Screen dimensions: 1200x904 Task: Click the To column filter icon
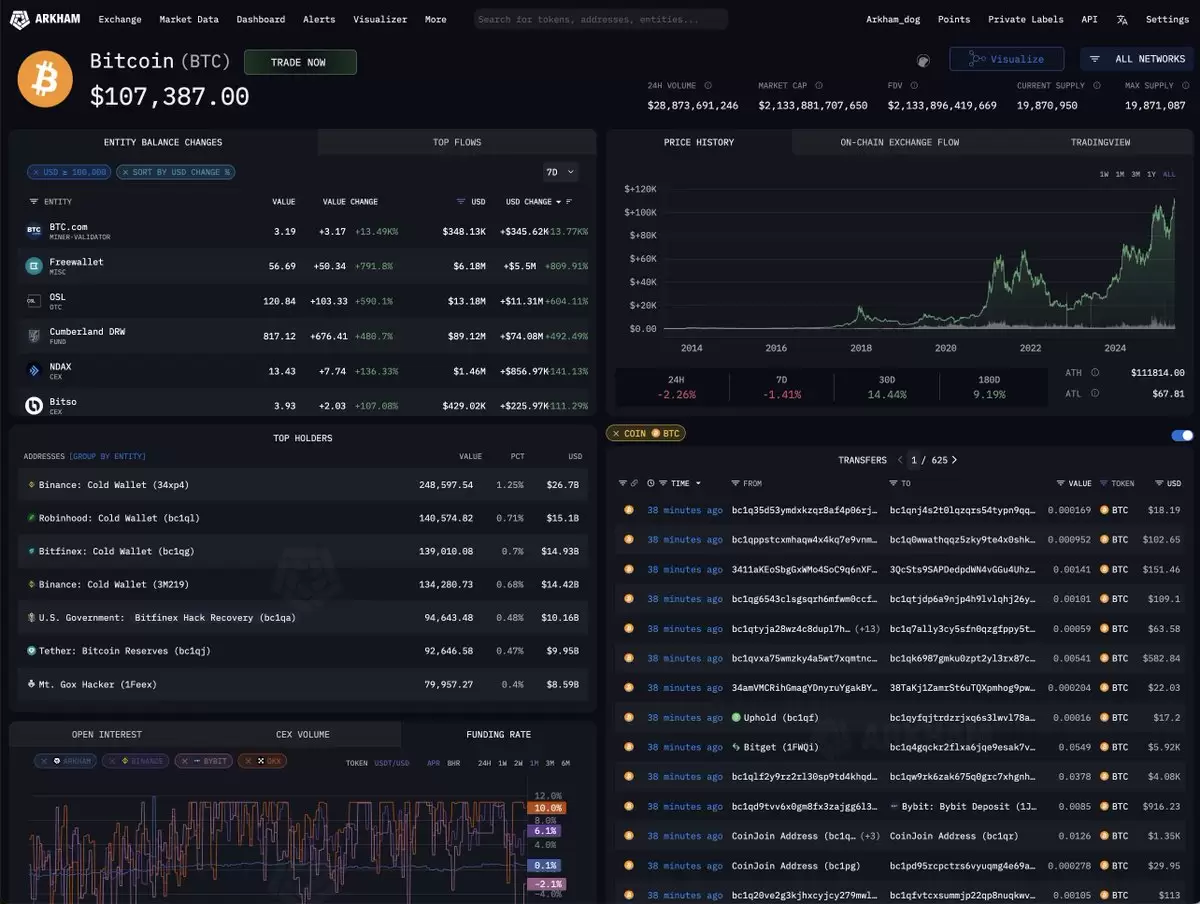894,484
